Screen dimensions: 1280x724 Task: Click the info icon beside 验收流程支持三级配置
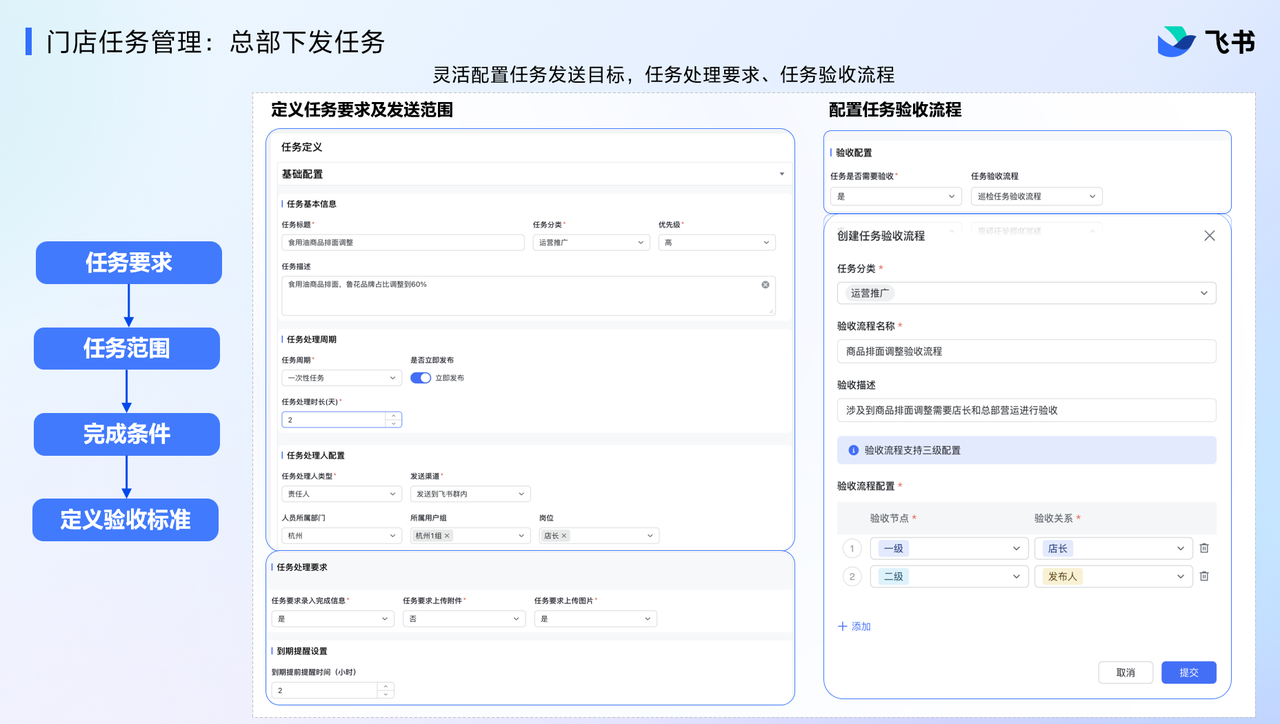pyautogui.click(x=853, y=450)
